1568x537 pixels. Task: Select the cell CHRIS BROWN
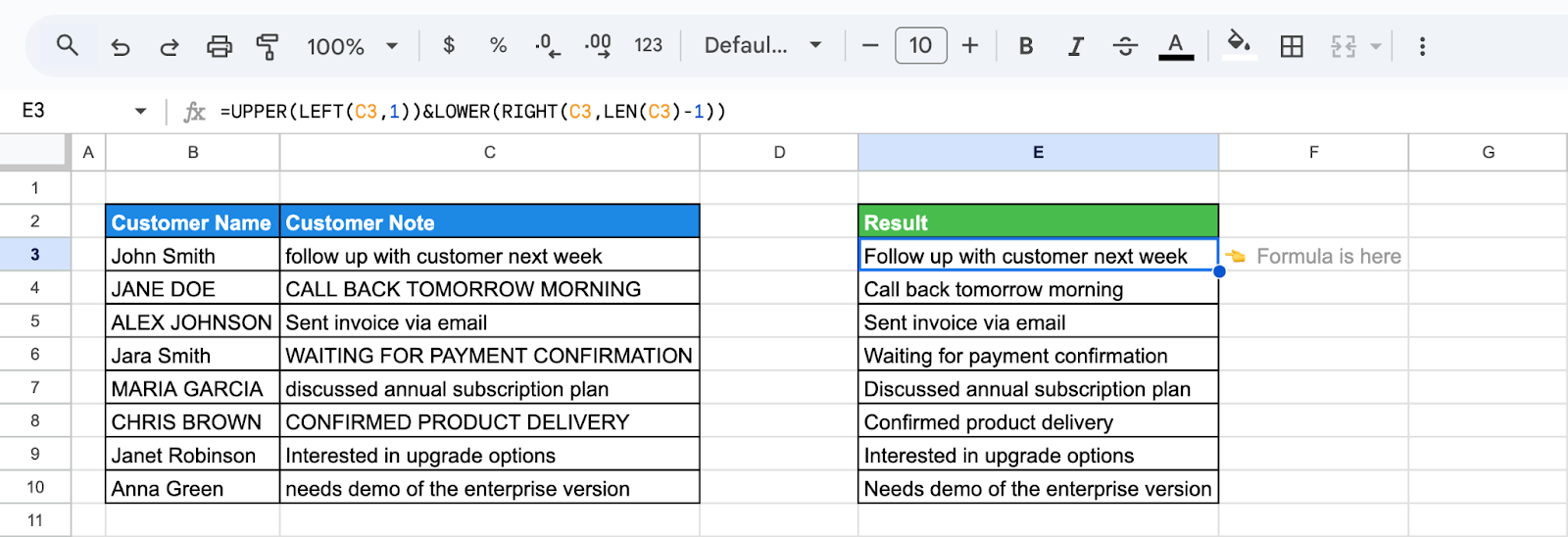(193, 422)
